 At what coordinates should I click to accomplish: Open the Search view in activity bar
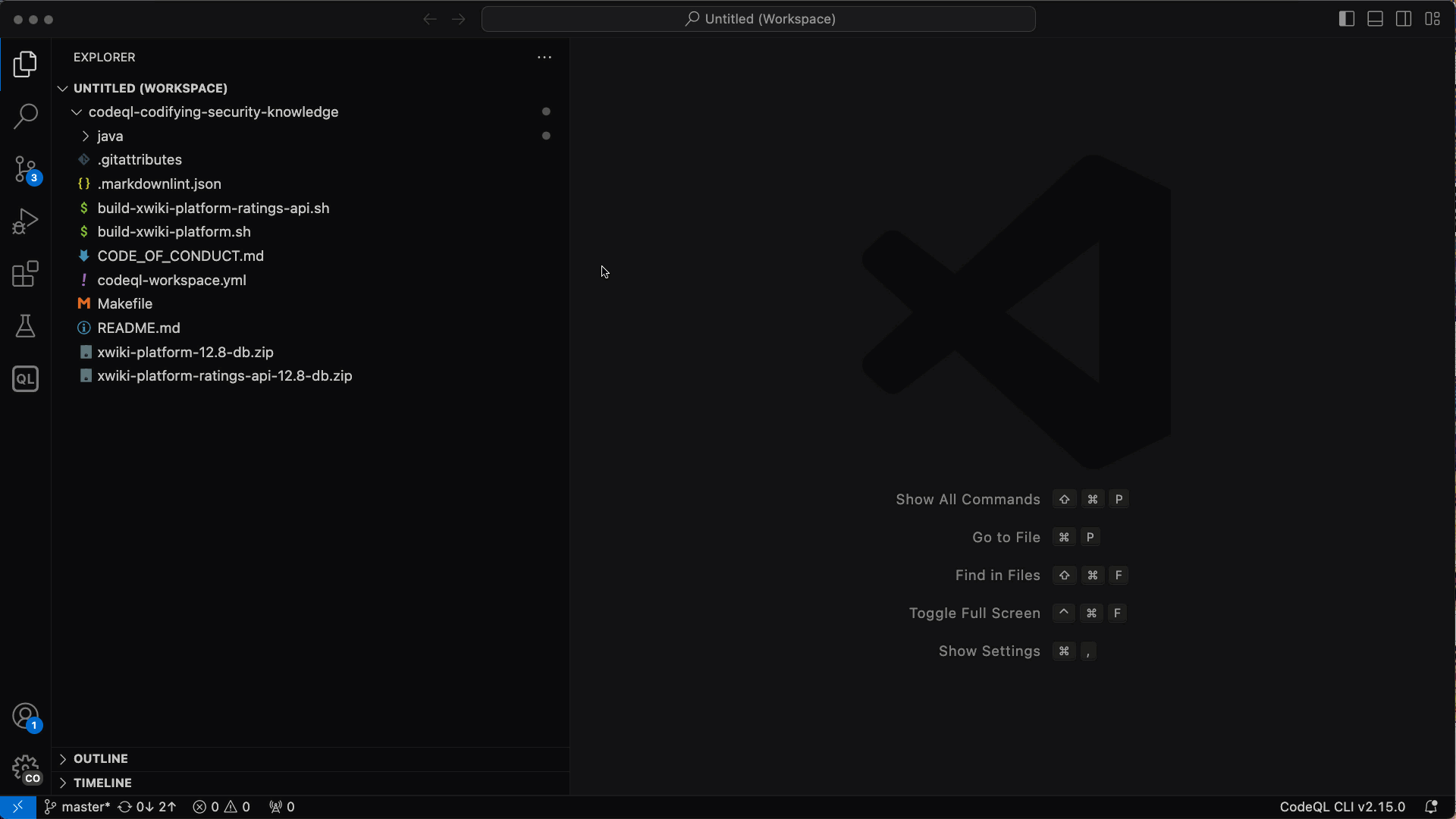(x=25, y=117)
